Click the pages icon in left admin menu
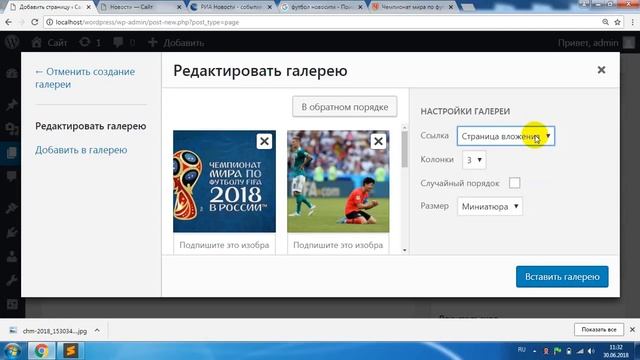The image size is (640, 360). coord(11,153)
